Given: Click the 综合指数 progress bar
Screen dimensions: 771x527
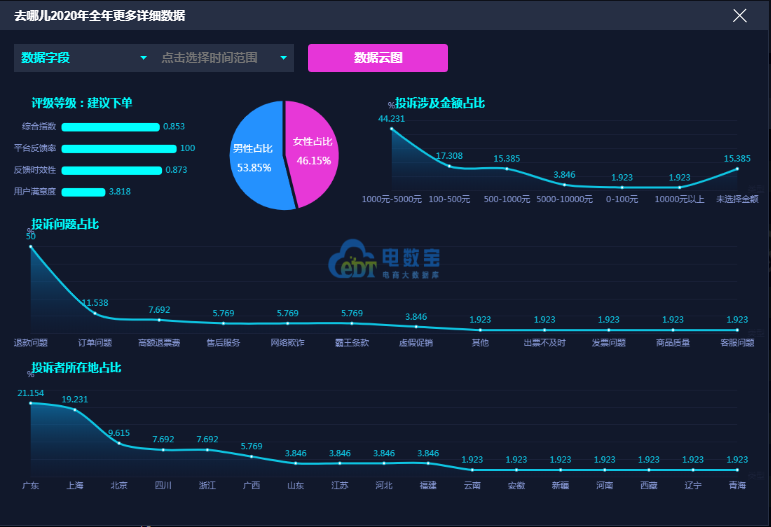Looking at the screenshot, I should (x=111, y=127).
